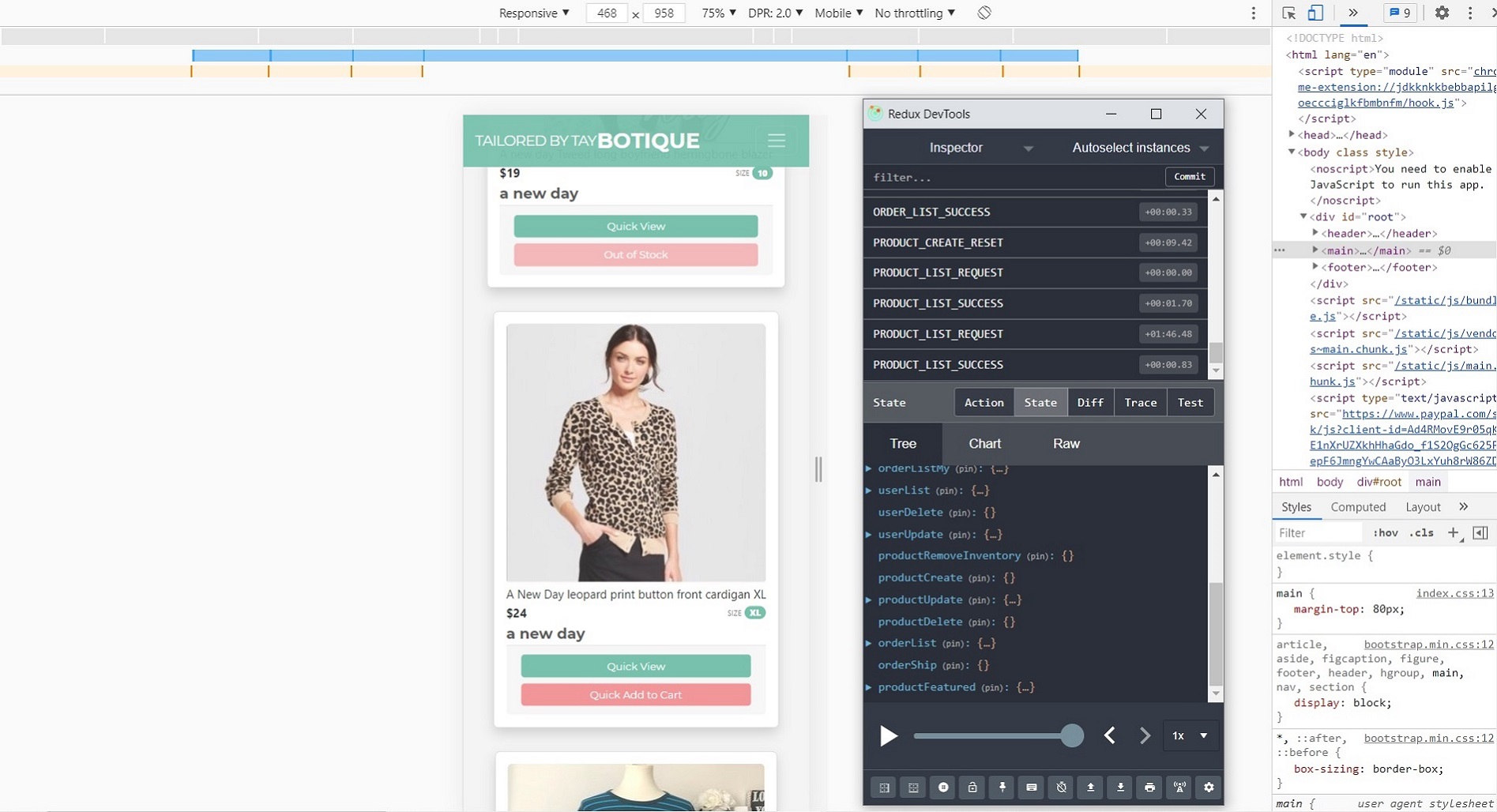Click Quick View for the leopard cardigan
Image resolution: width=1497 pixels, height=812 pixels.
(x=636, y=667)
